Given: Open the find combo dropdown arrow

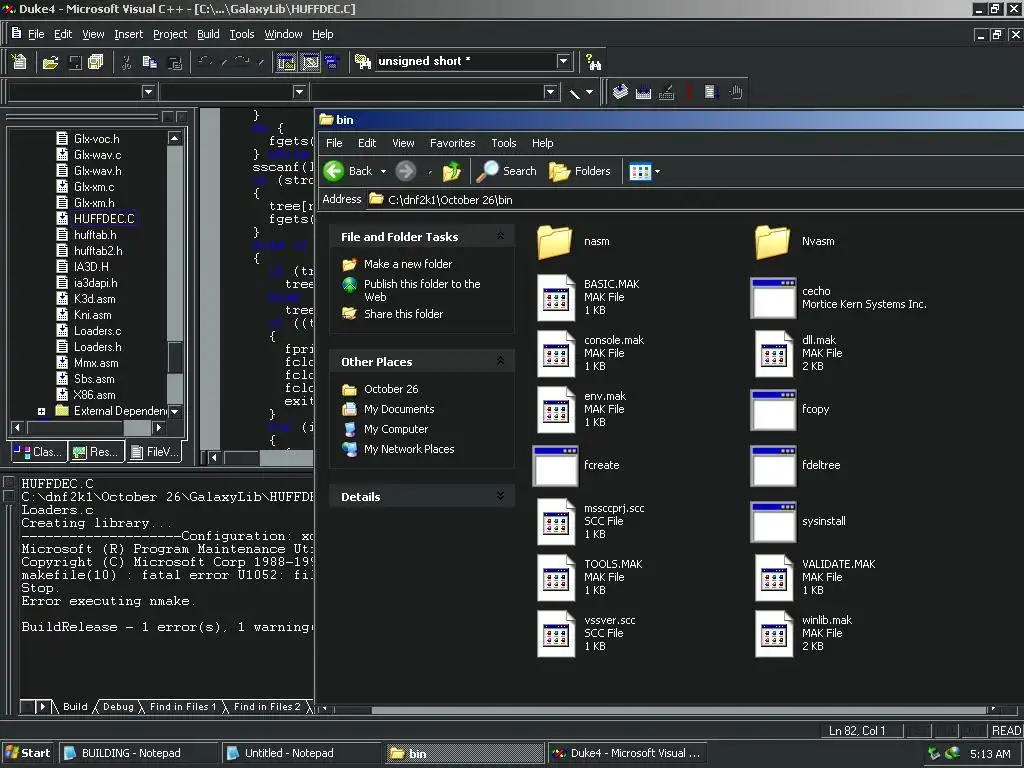Looking at the screenshot, I should (564, 61).
